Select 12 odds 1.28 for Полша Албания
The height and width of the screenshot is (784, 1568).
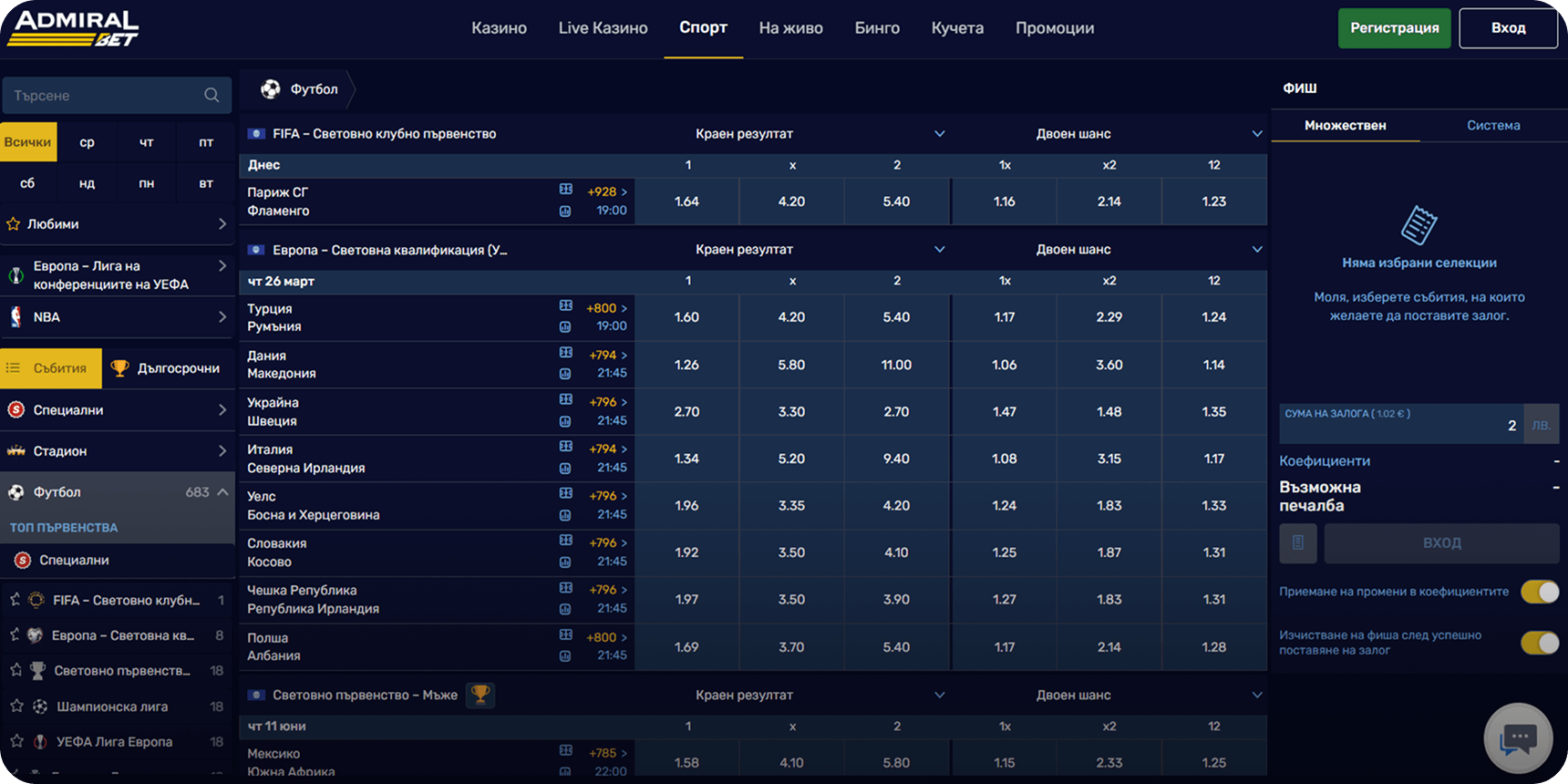(1214, 647)
